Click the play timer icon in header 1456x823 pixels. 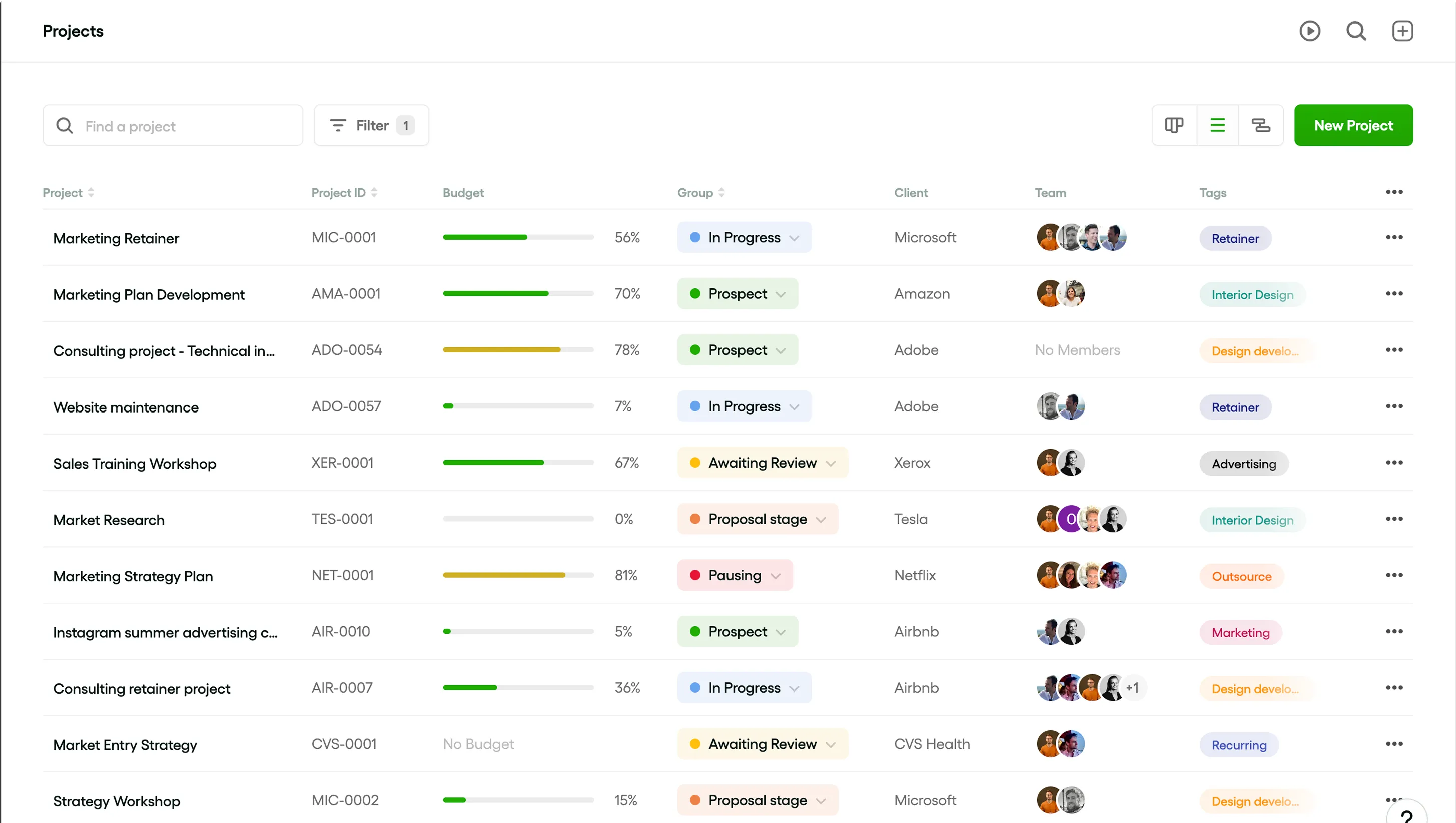click(x=1309, y=31)
